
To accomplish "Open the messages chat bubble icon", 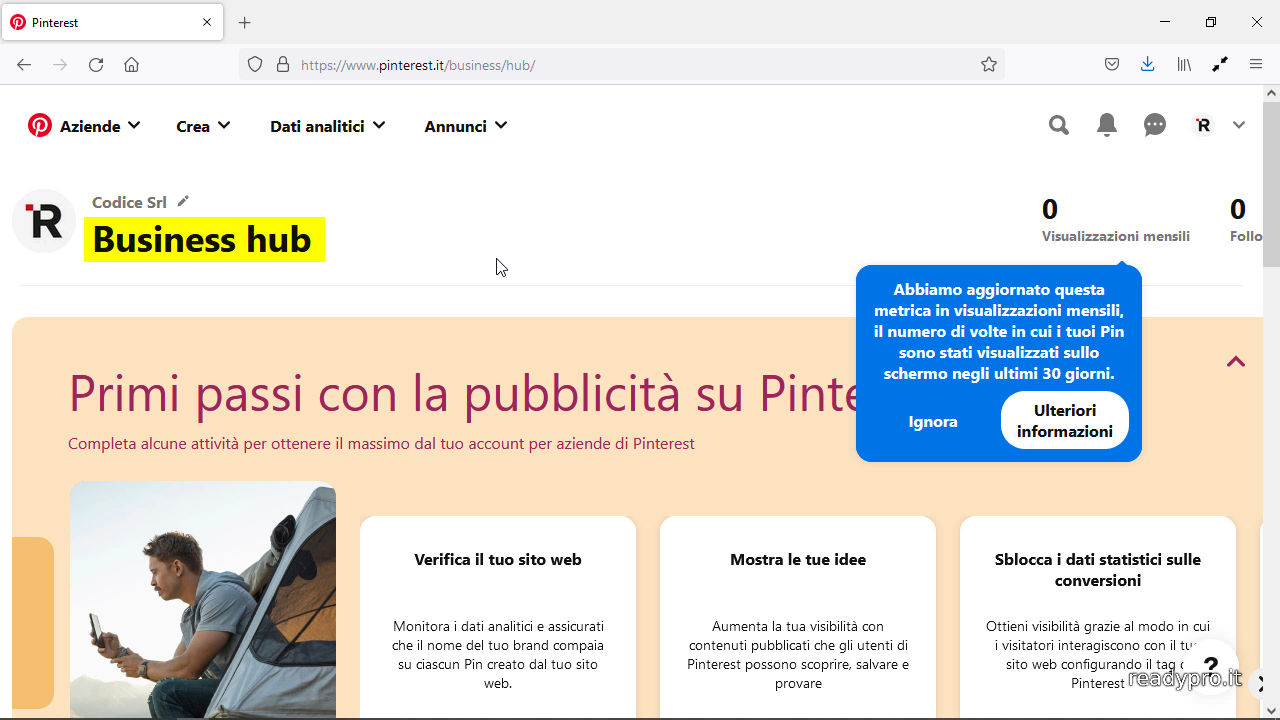I will tap(1155, 125).
